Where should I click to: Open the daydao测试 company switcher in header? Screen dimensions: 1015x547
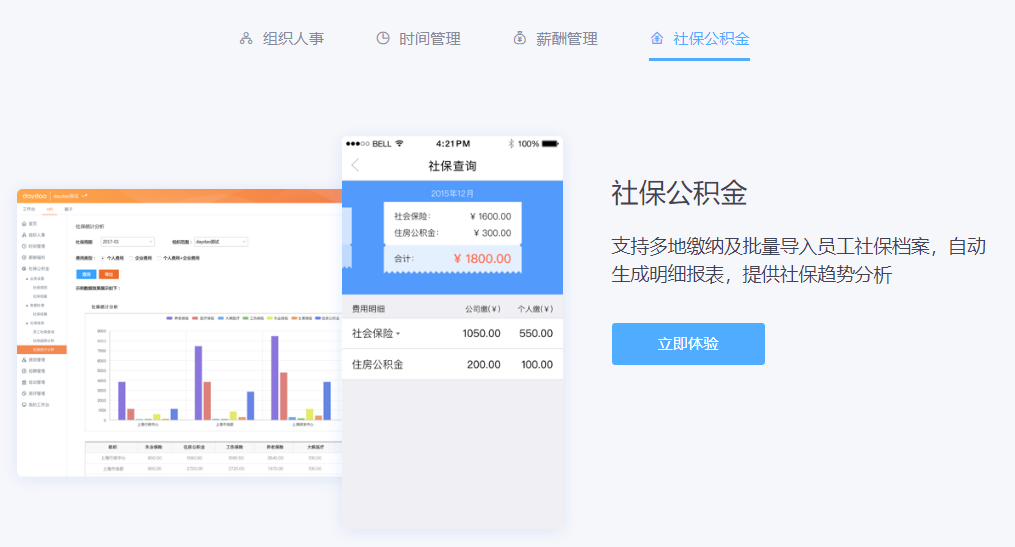(x=70, y=196)
